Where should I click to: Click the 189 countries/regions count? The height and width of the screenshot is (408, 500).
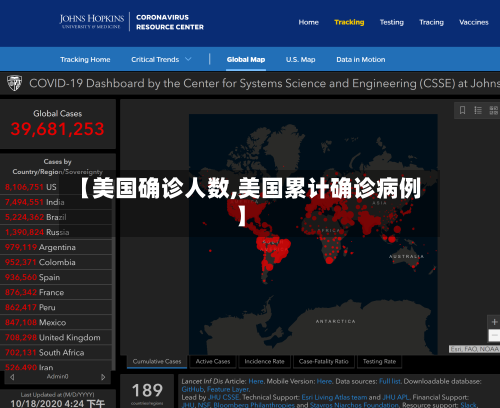tap(147, 390)
